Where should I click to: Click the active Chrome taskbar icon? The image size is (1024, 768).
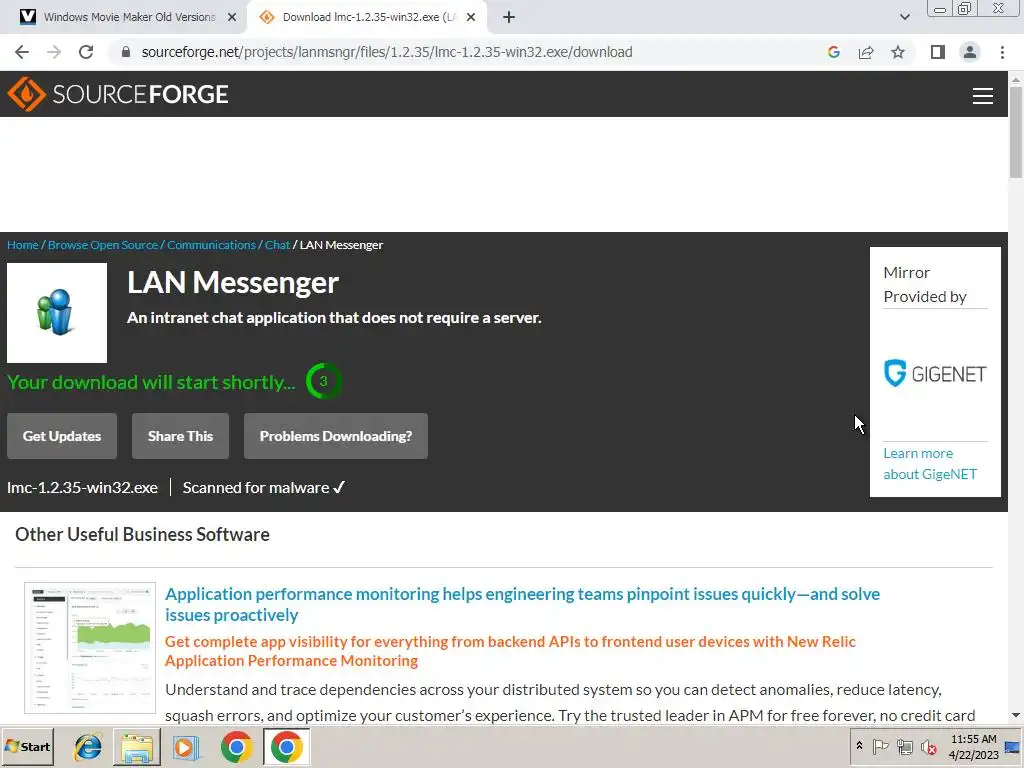287,747
